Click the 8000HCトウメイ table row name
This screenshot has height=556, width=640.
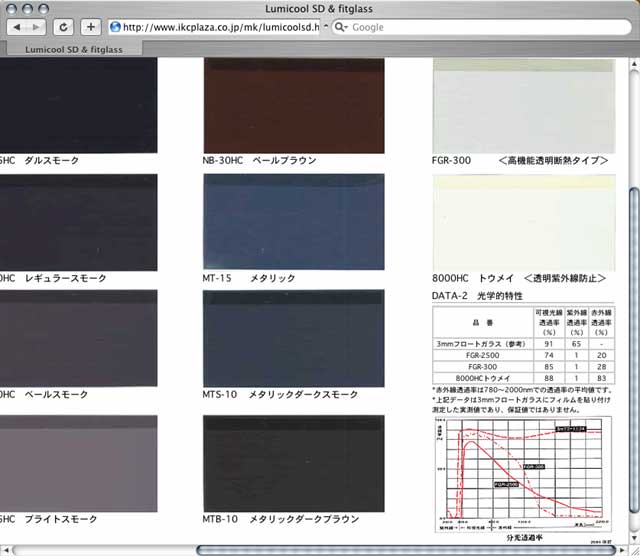click(482, 378)
